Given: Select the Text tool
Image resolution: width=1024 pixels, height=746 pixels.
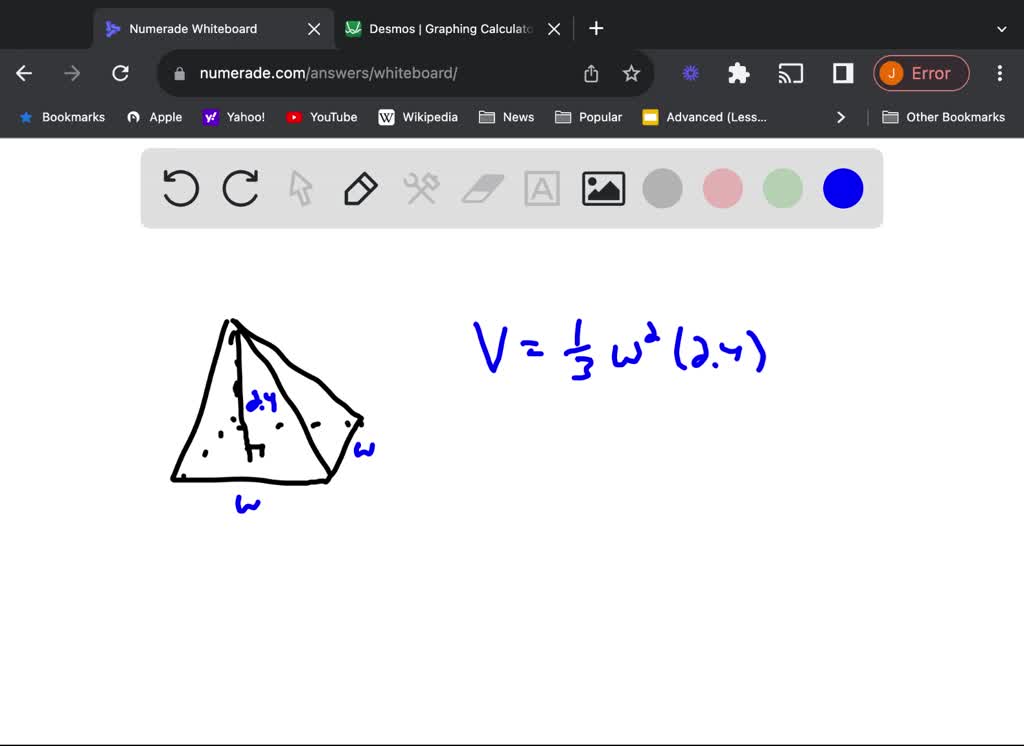Looking at the screenshot, I should (x=542, y=188).
